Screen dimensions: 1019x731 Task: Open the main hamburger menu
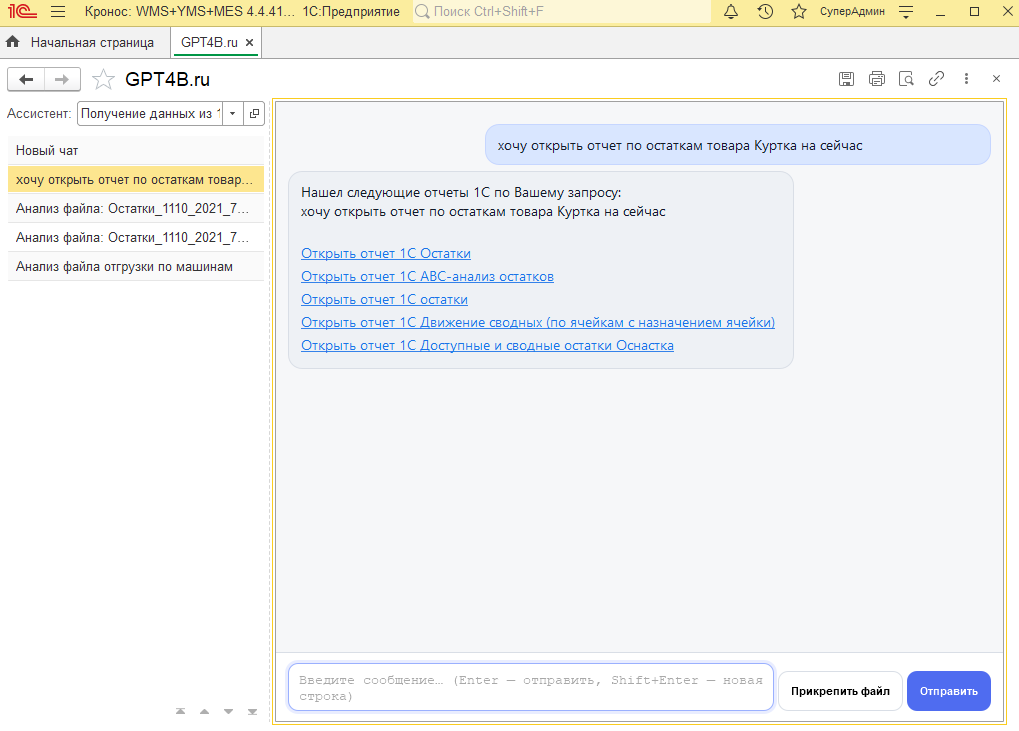[x=58, y=12]
